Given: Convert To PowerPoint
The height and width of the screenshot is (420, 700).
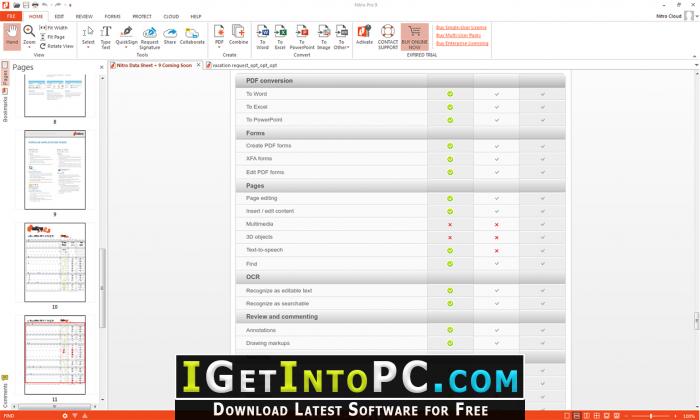Looking at the screenshot, I should [x=302, y=37].
